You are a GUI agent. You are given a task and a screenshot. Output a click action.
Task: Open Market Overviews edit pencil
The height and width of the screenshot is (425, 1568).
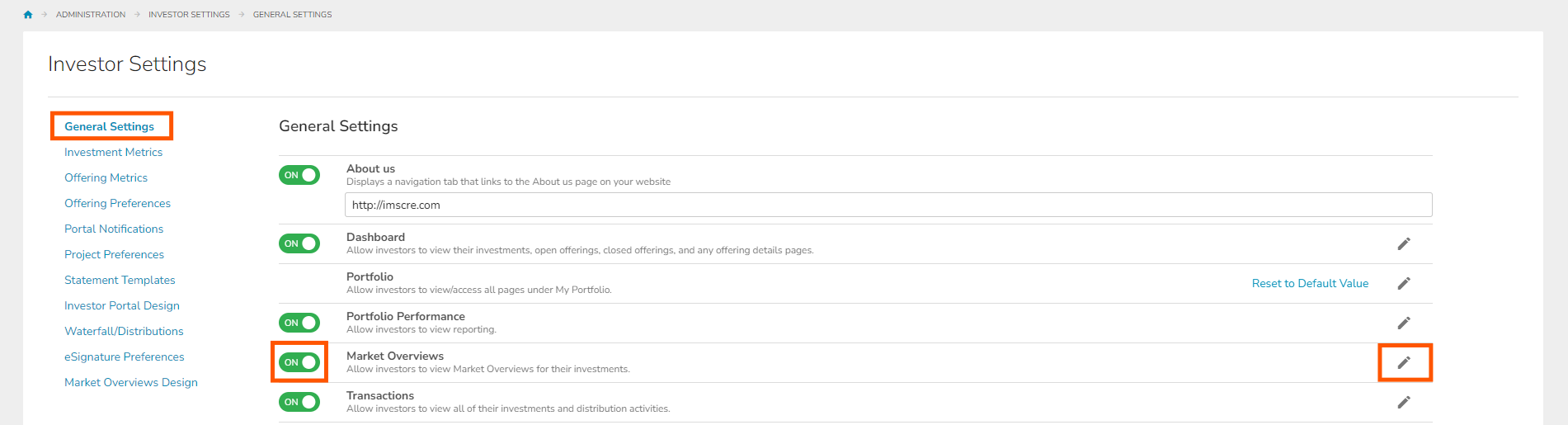1404,362
